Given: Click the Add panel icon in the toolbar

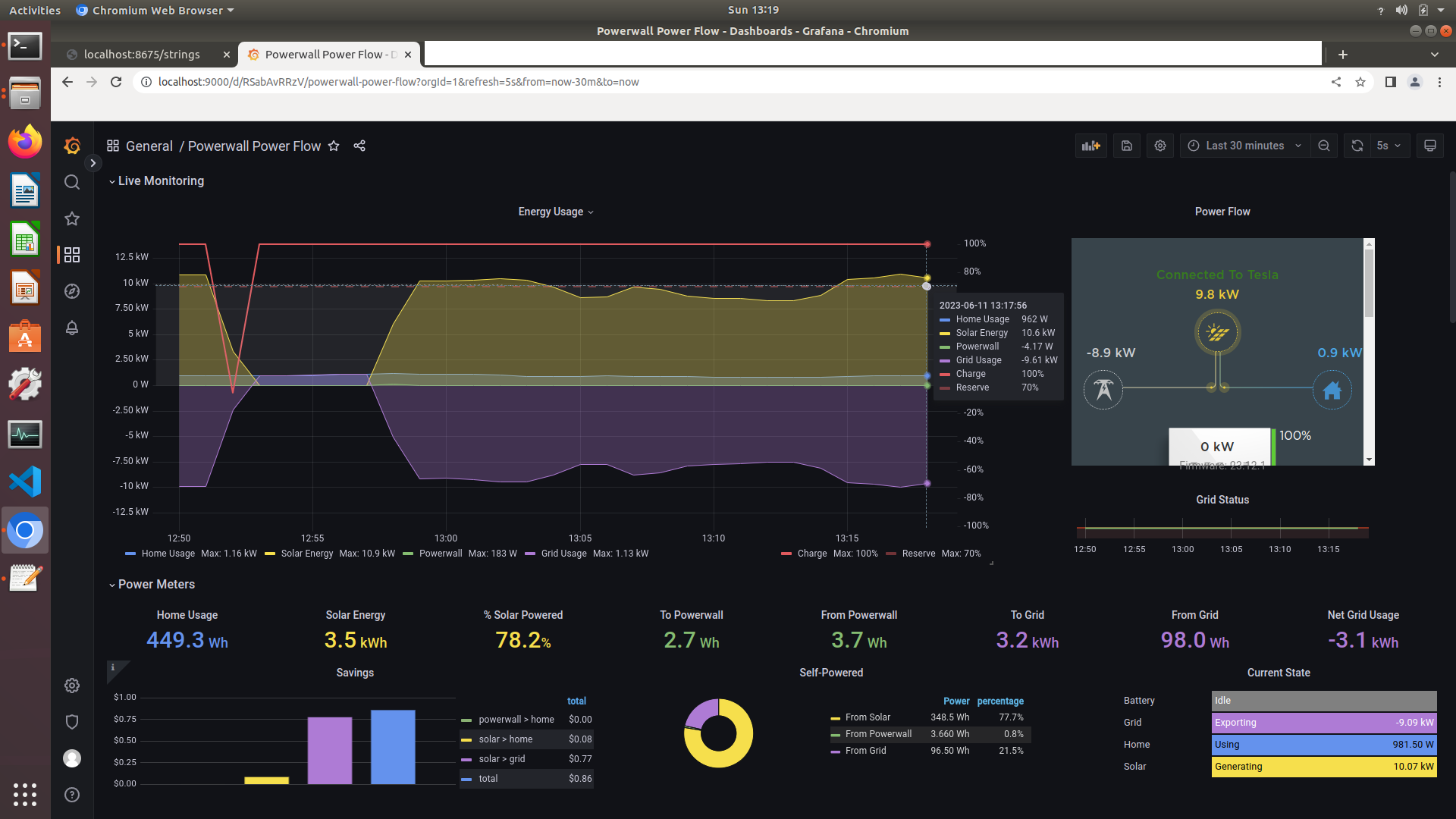Looking at the screenshot, I should [x=1090, y=145].
